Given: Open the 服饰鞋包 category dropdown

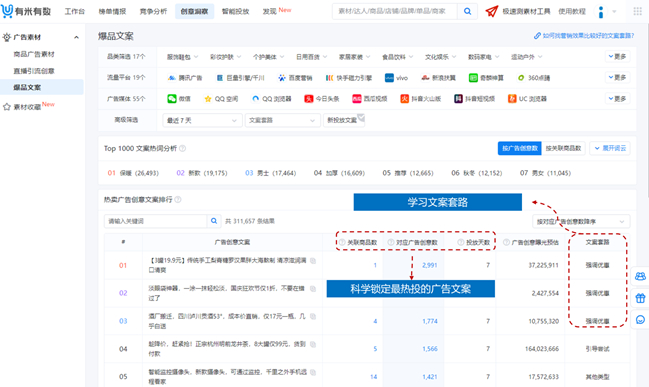Looking at the screenshot, I should click(183, 57).
